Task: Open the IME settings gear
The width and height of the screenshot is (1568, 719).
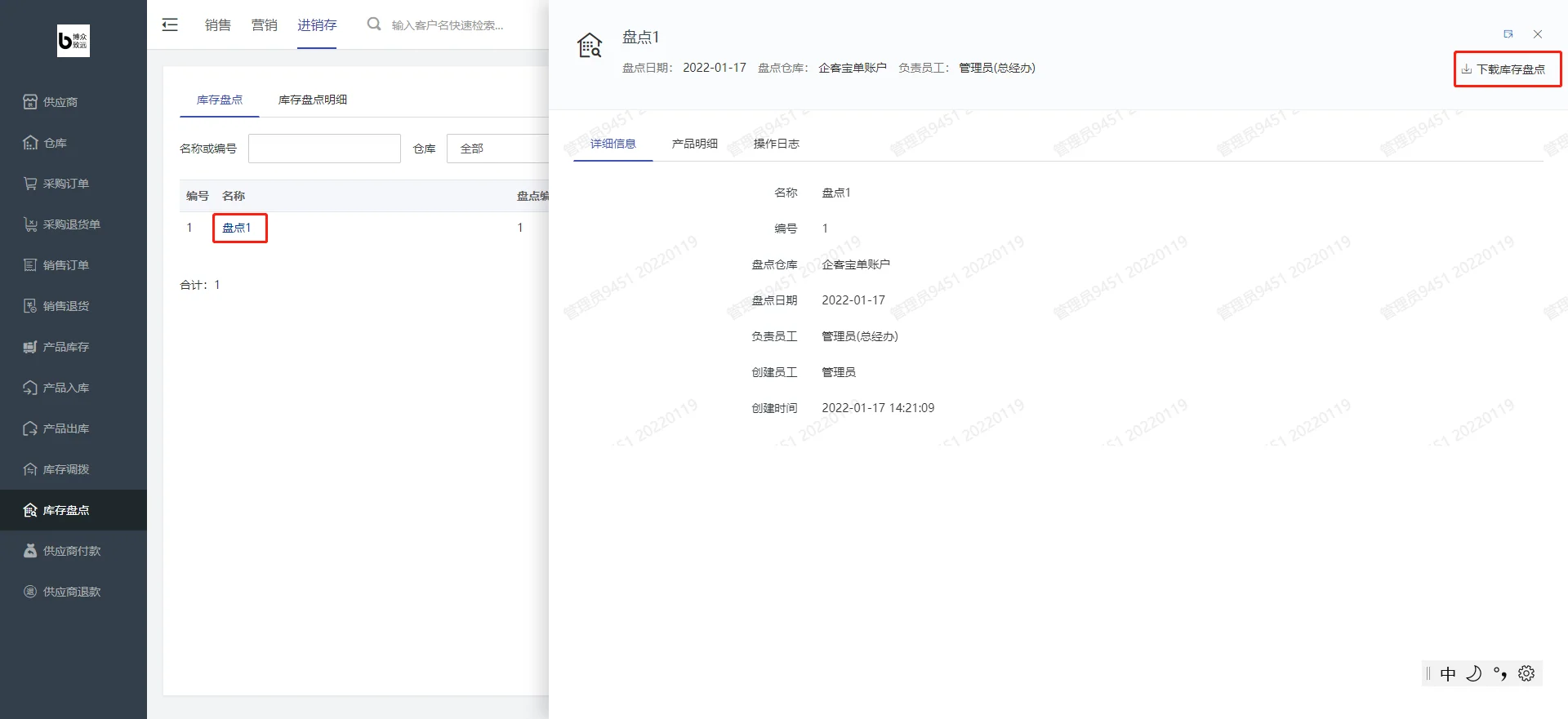Action: (x=1526, y=673)
